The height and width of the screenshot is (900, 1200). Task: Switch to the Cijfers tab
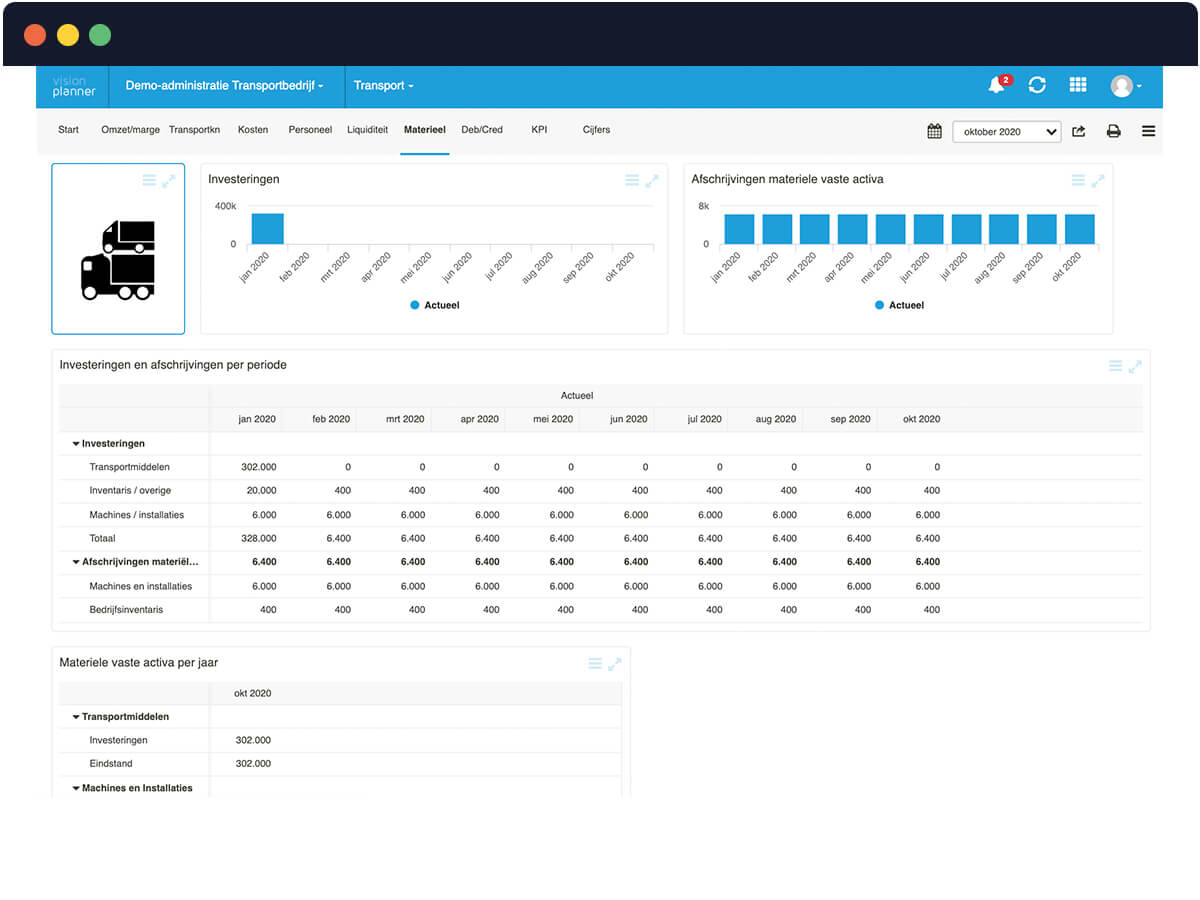click(596, 130)
